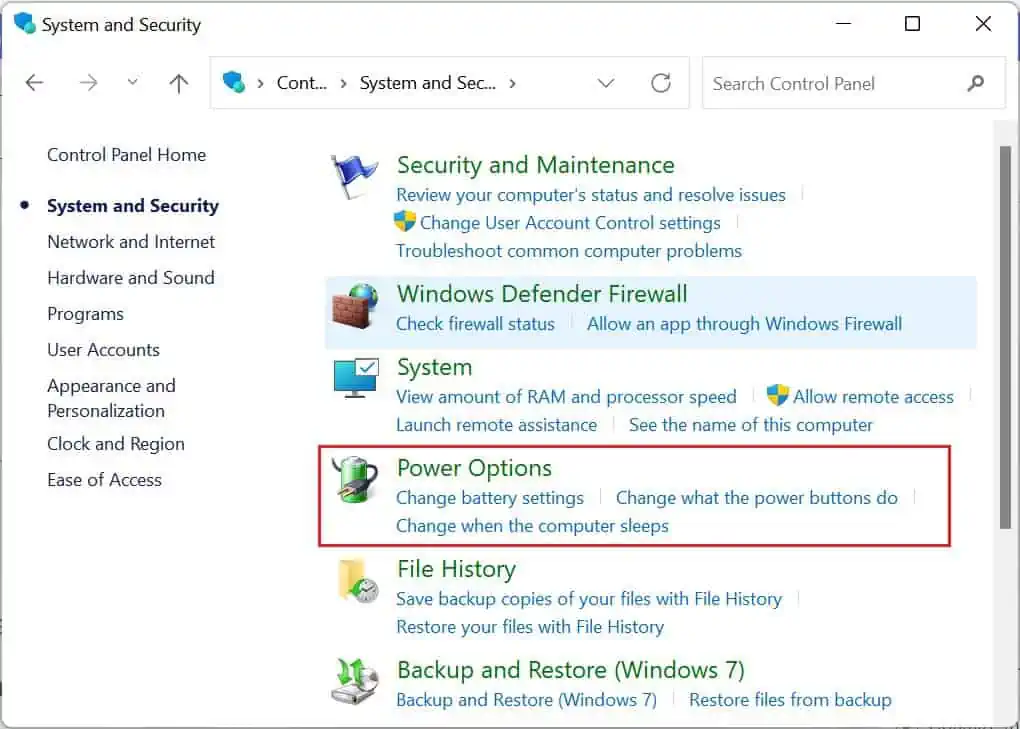
Task: Open Security and Maintenance heading
Action: [x=535, y=165]
